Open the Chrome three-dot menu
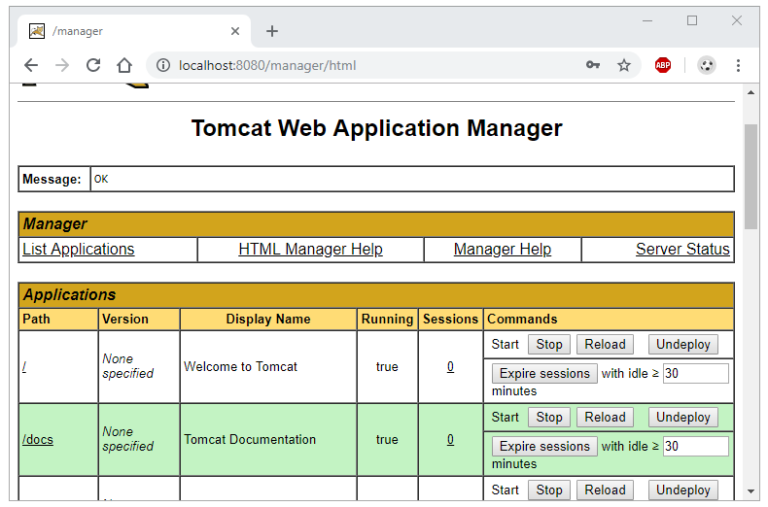This screenshot has height=507, width=768. coord(738,65)
